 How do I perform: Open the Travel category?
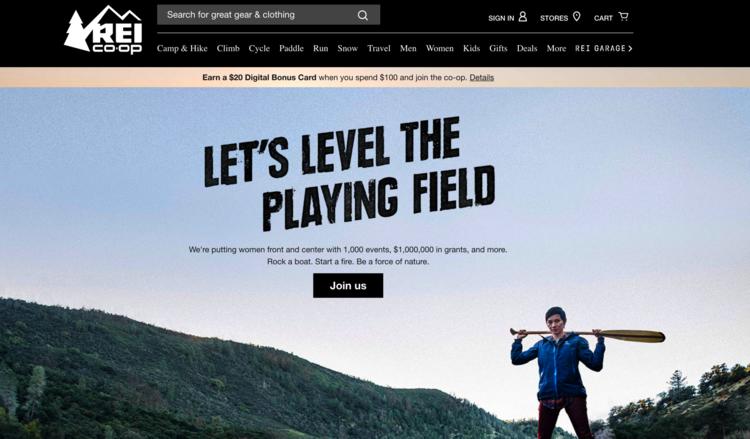(379, 48)
